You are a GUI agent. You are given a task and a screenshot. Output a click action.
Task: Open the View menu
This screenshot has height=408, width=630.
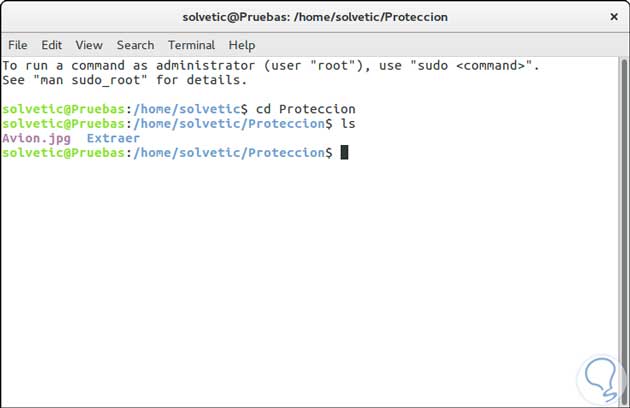pyautogui.click(x=89, y=45)
